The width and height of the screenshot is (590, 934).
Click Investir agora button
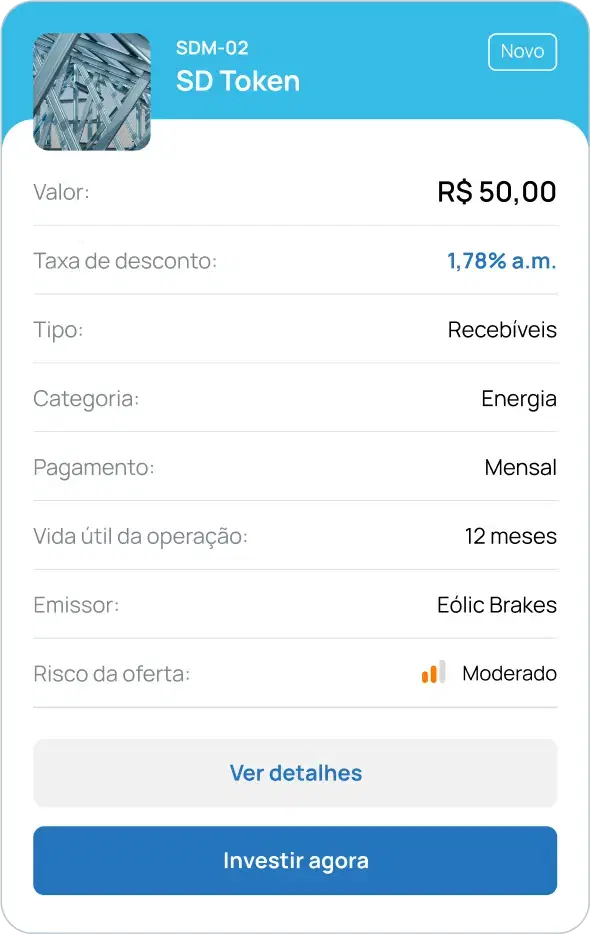coord(295,860)
